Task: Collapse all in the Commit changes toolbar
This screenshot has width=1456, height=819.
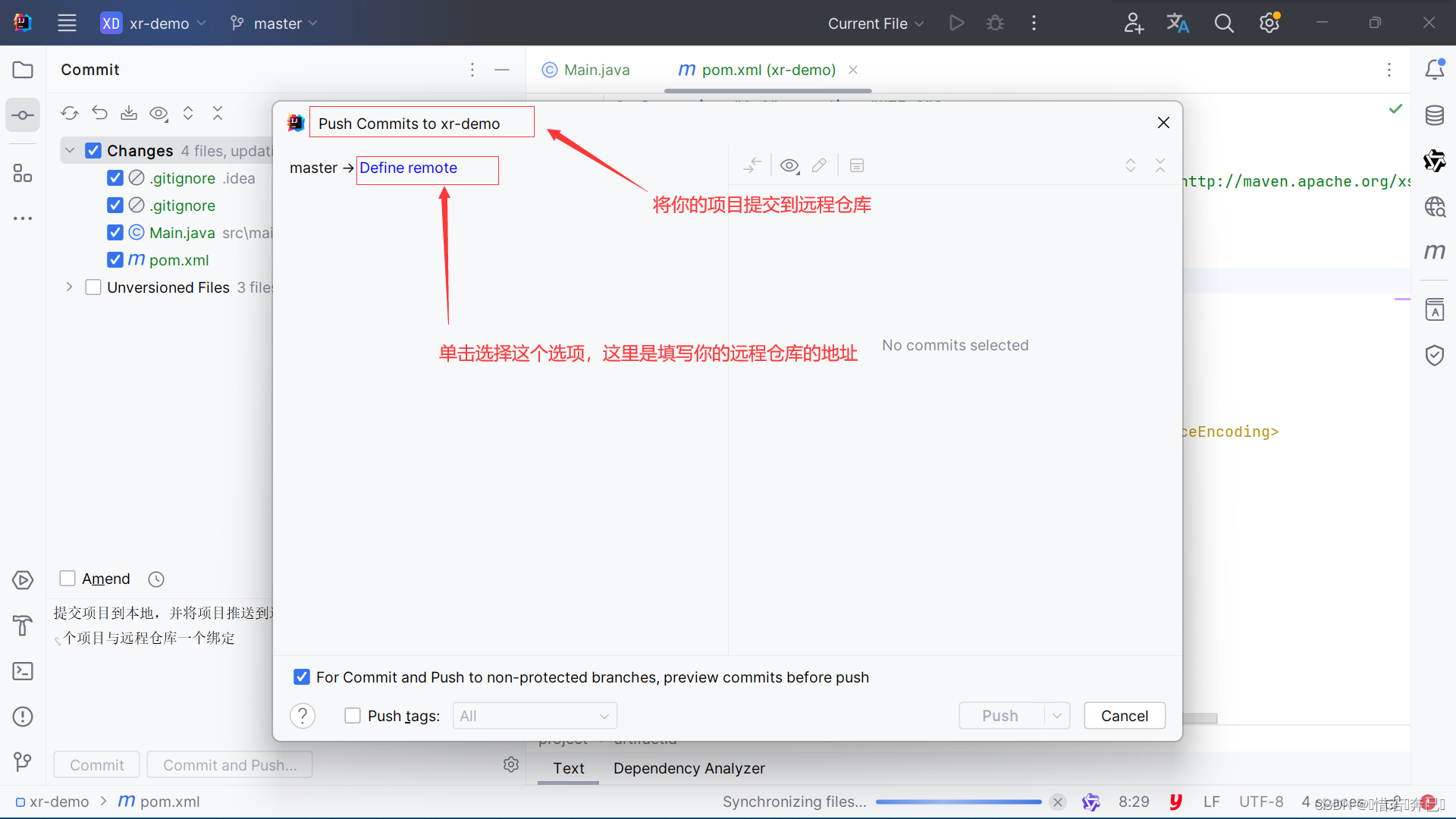Action: point(218,113)
